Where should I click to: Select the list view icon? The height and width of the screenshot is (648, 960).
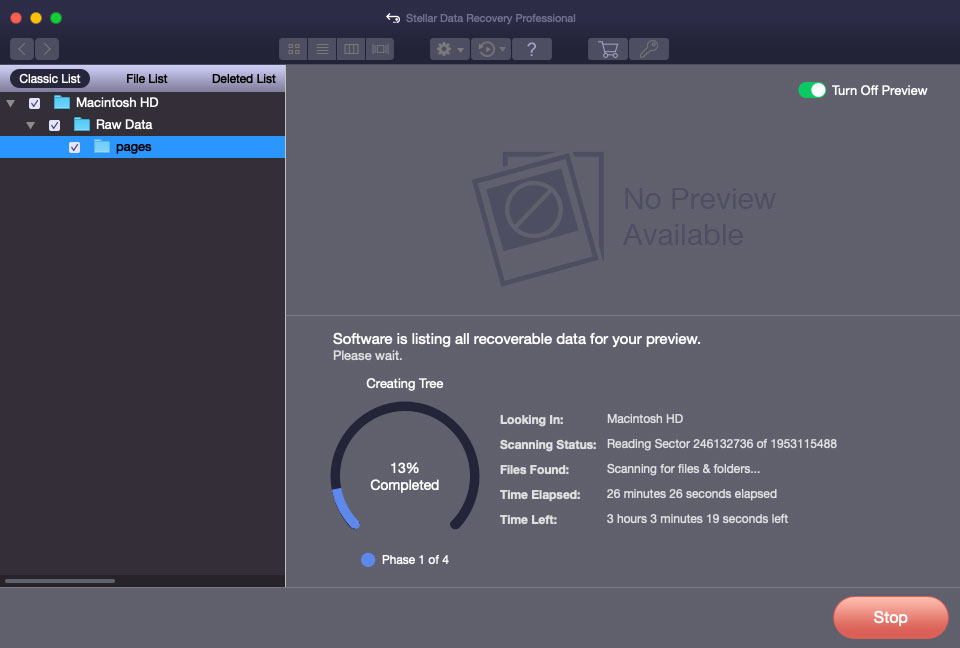point(322,48)
